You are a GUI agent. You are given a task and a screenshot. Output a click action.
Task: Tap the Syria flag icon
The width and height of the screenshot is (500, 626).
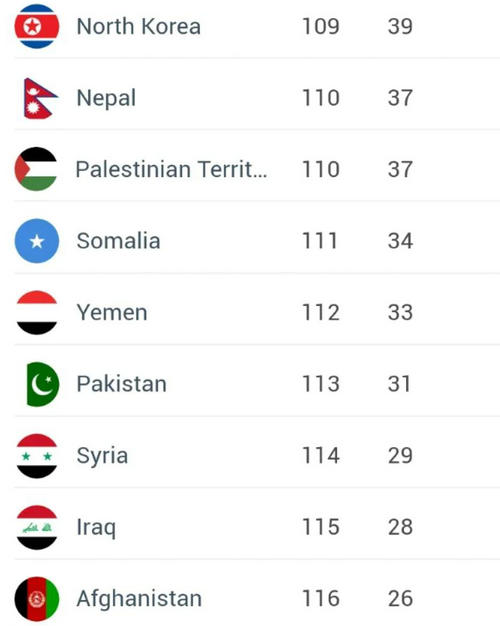click(37, 456)
